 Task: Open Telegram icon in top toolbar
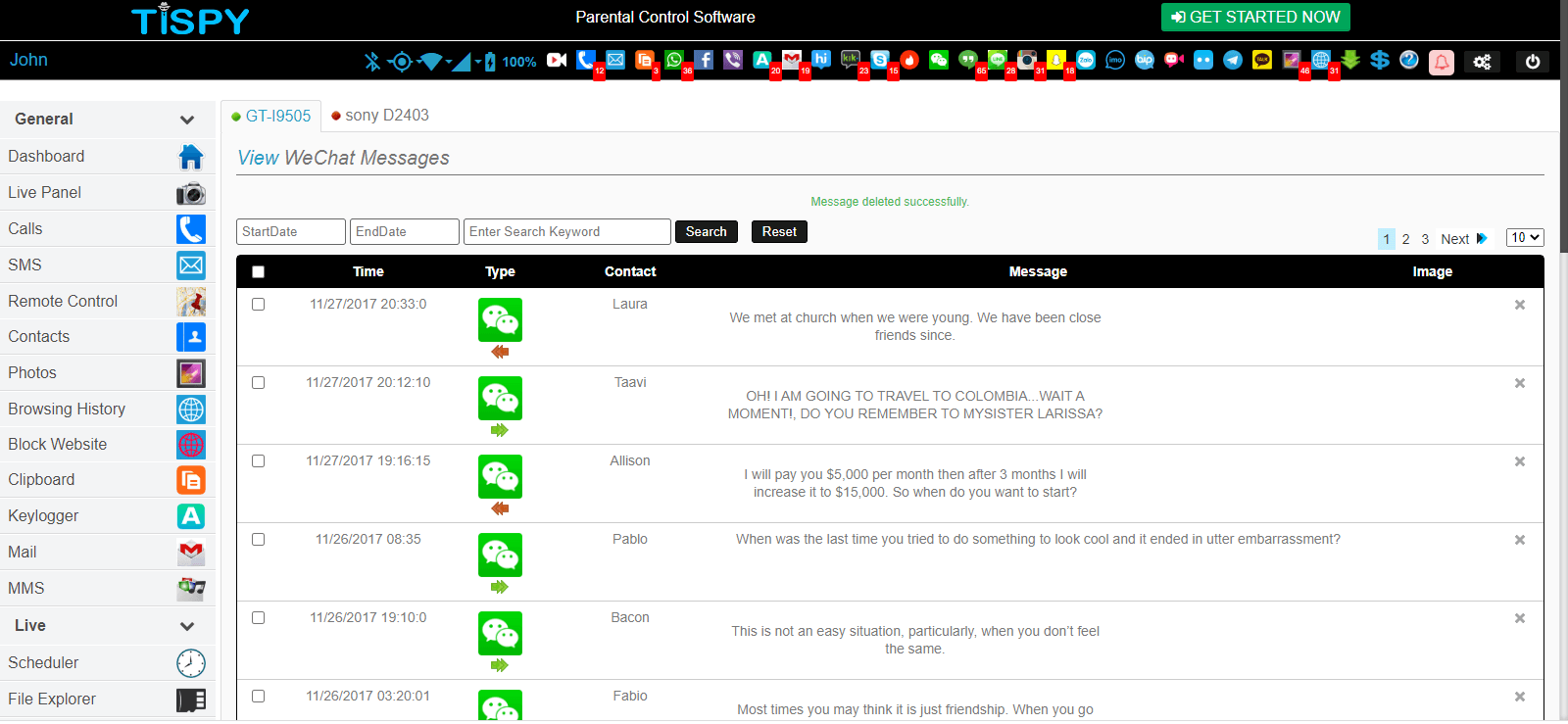coord(1233,60)
